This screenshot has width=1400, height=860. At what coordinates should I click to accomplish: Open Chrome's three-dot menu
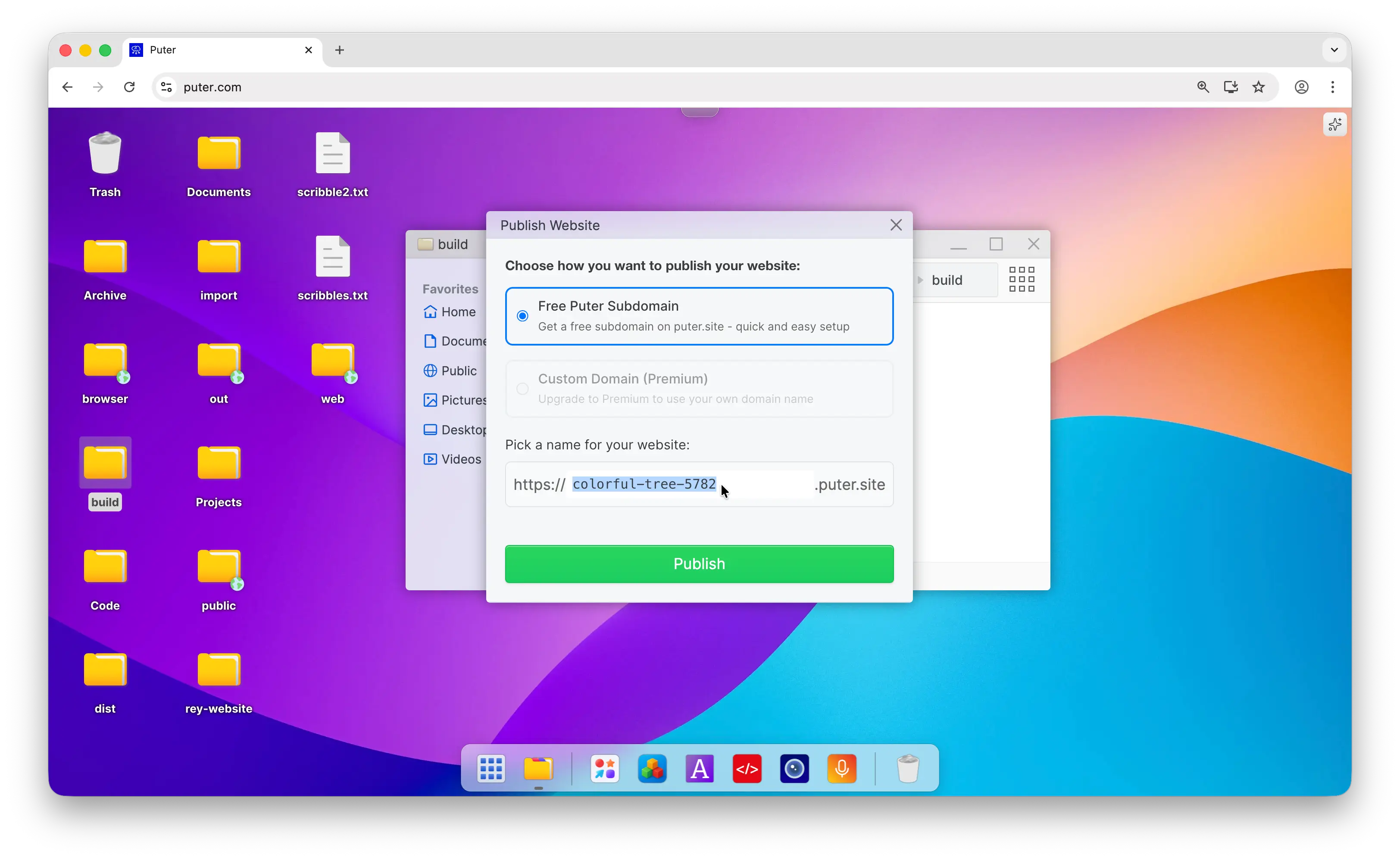click(x=1332, y=87)
